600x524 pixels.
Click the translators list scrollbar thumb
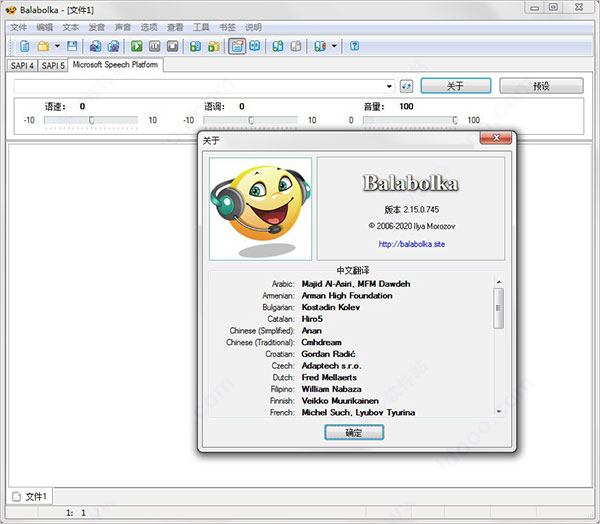tap(499, 308)
